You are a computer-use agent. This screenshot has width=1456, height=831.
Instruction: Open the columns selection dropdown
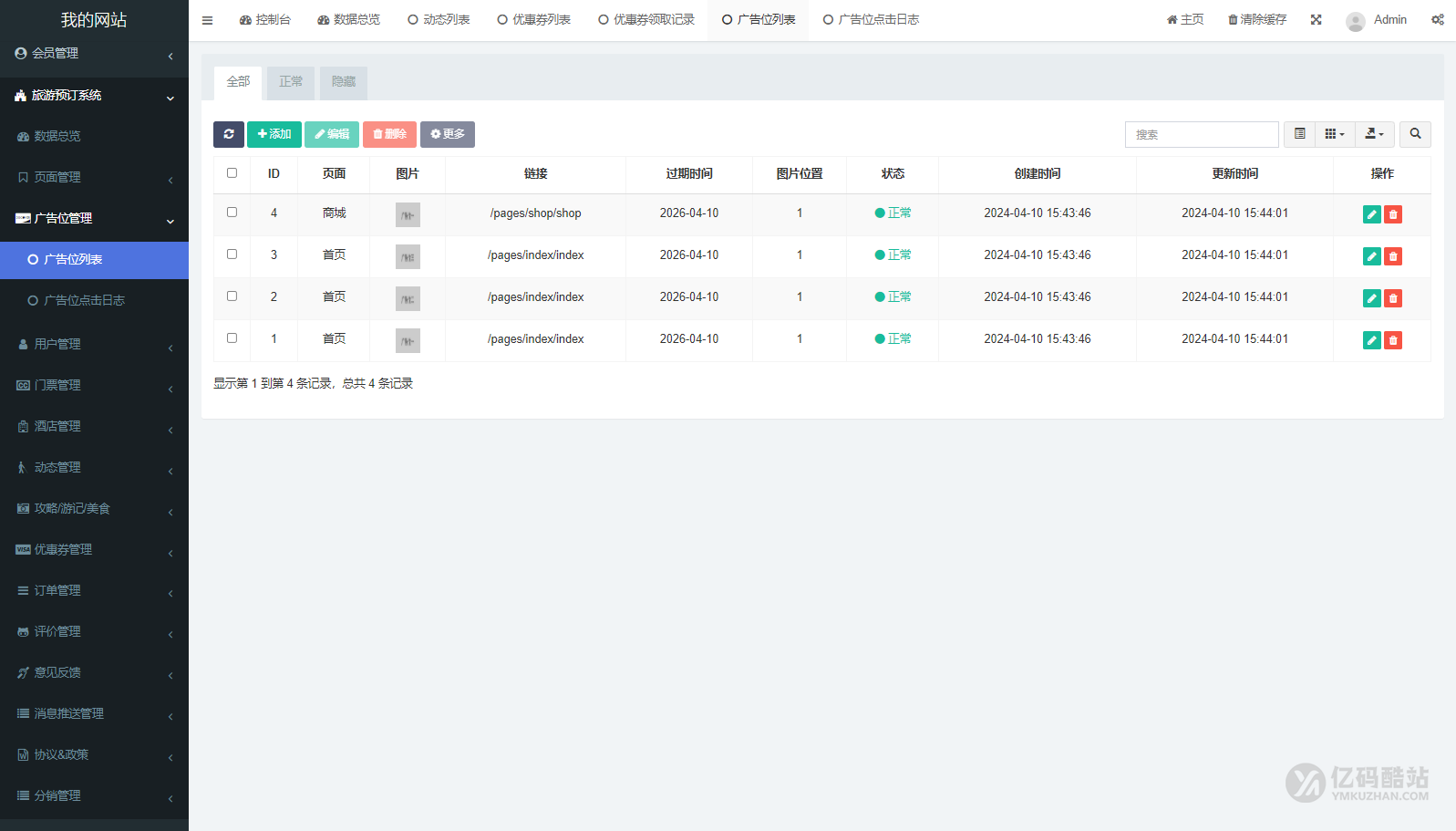(1334, 134)
